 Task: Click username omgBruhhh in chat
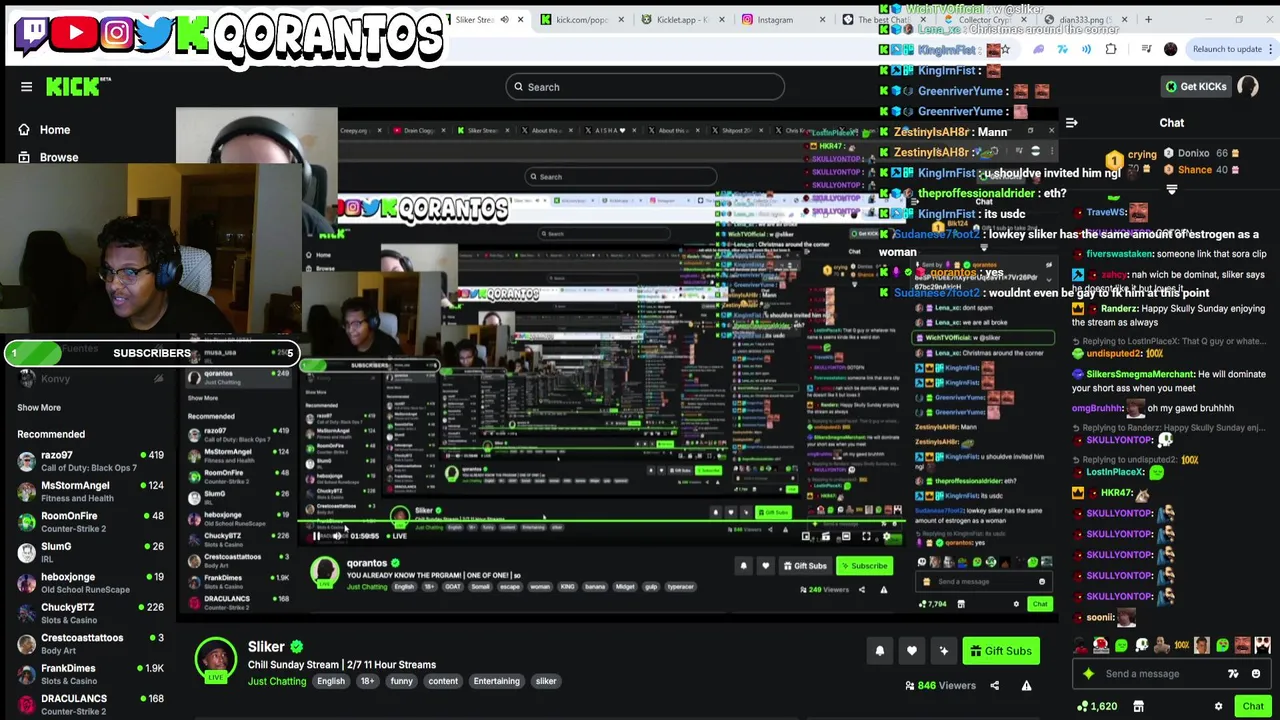tap(1098, 408)
